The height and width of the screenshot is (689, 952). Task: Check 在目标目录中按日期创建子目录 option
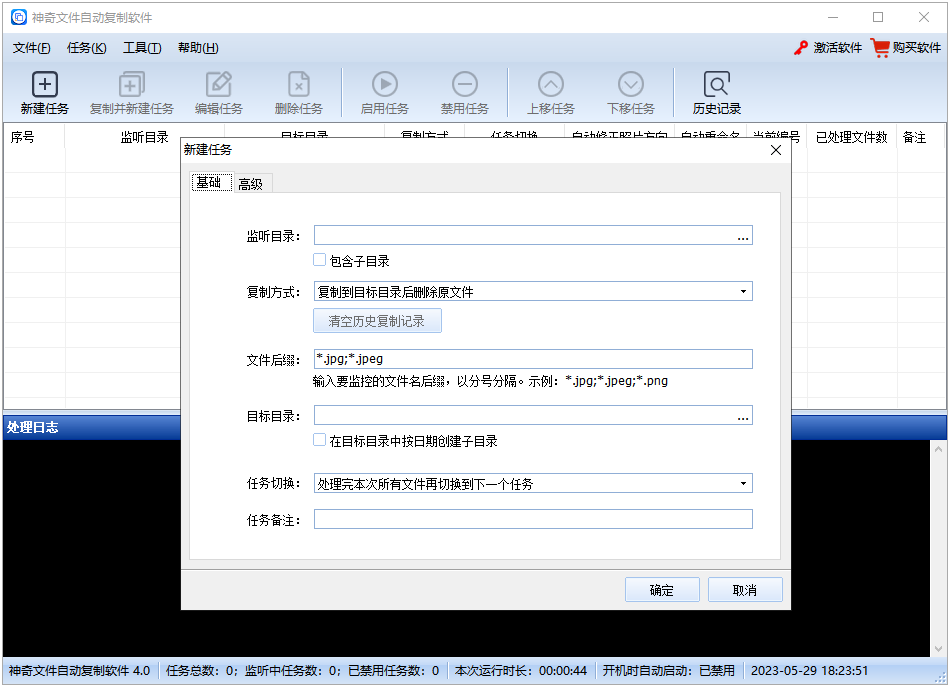coord(321,439)
